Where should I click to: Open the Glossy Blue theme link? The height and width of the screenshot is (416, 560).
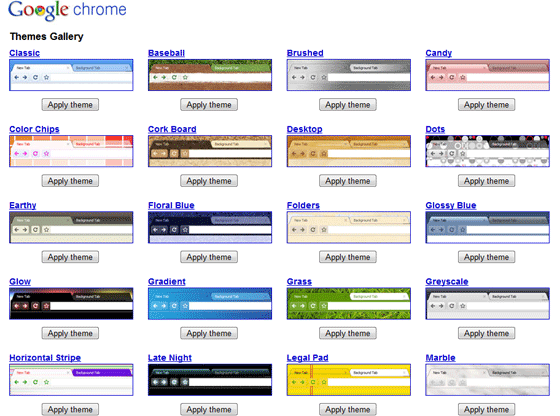pyautogui.click(x=451, y=205)
